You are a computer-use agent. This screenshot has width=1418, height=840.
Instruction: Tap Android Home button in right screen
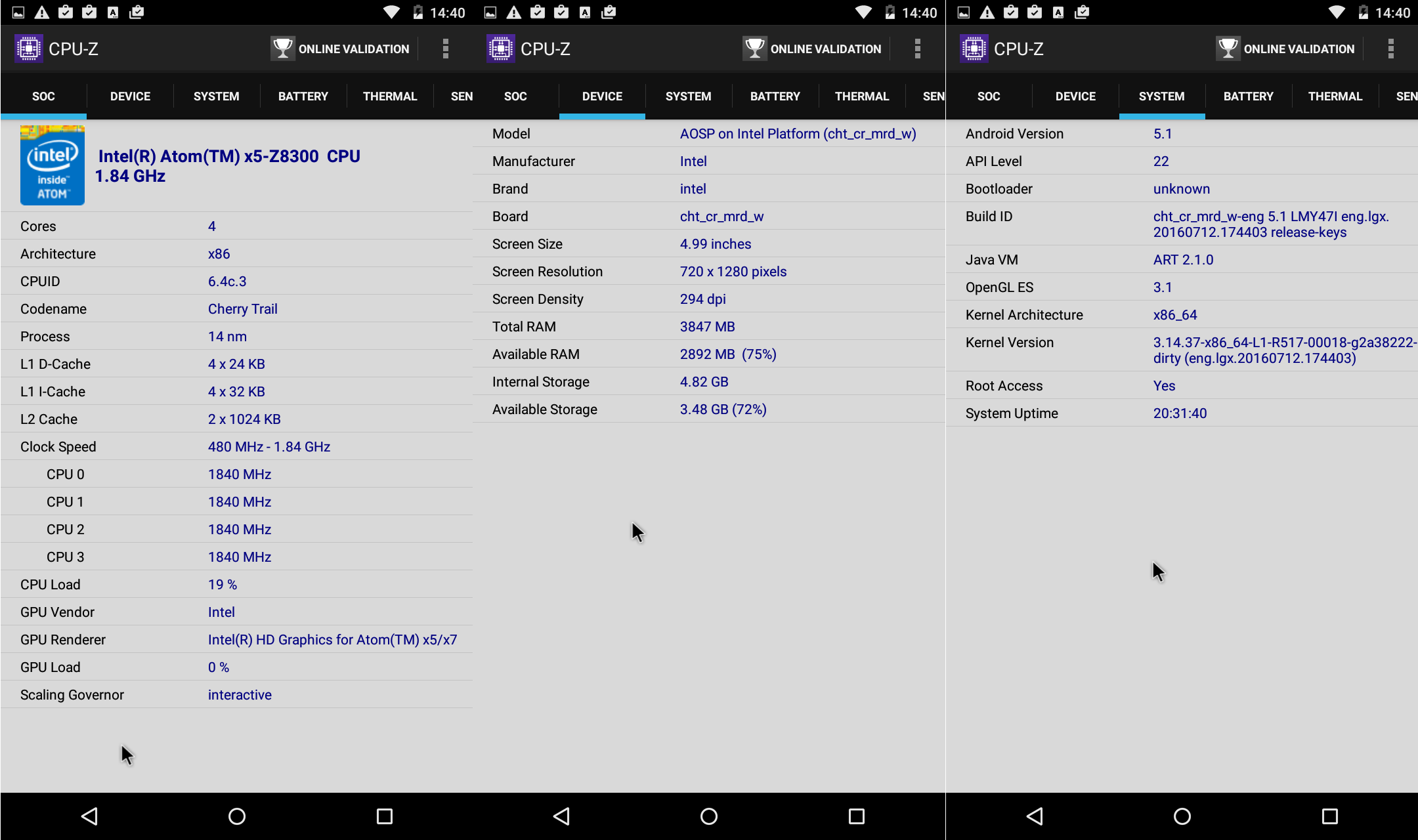point(1182,816)
